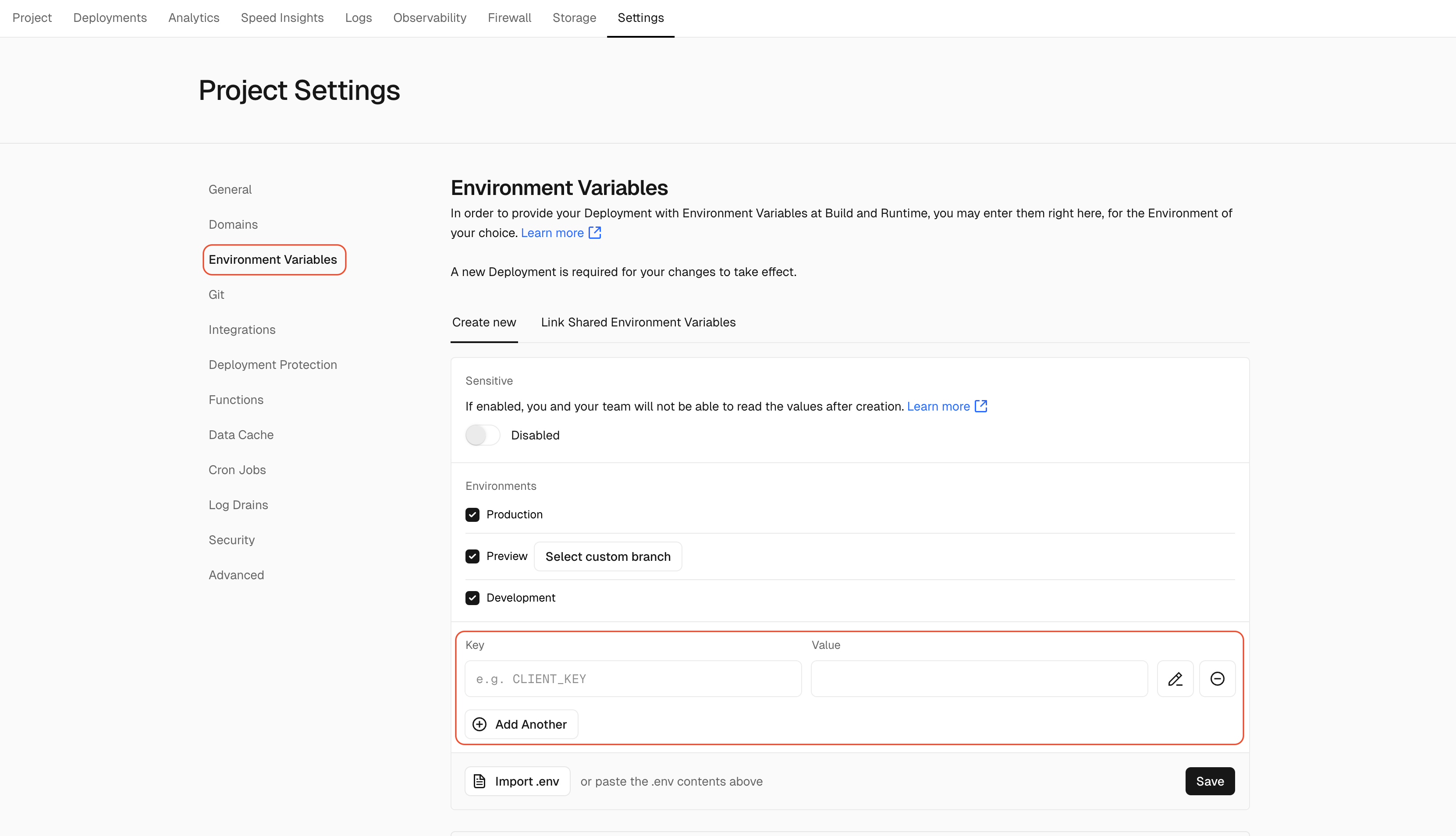Toggle the Sensitive Disabled switch
Screen dimensions: 1456x836
tap(482, 435)
